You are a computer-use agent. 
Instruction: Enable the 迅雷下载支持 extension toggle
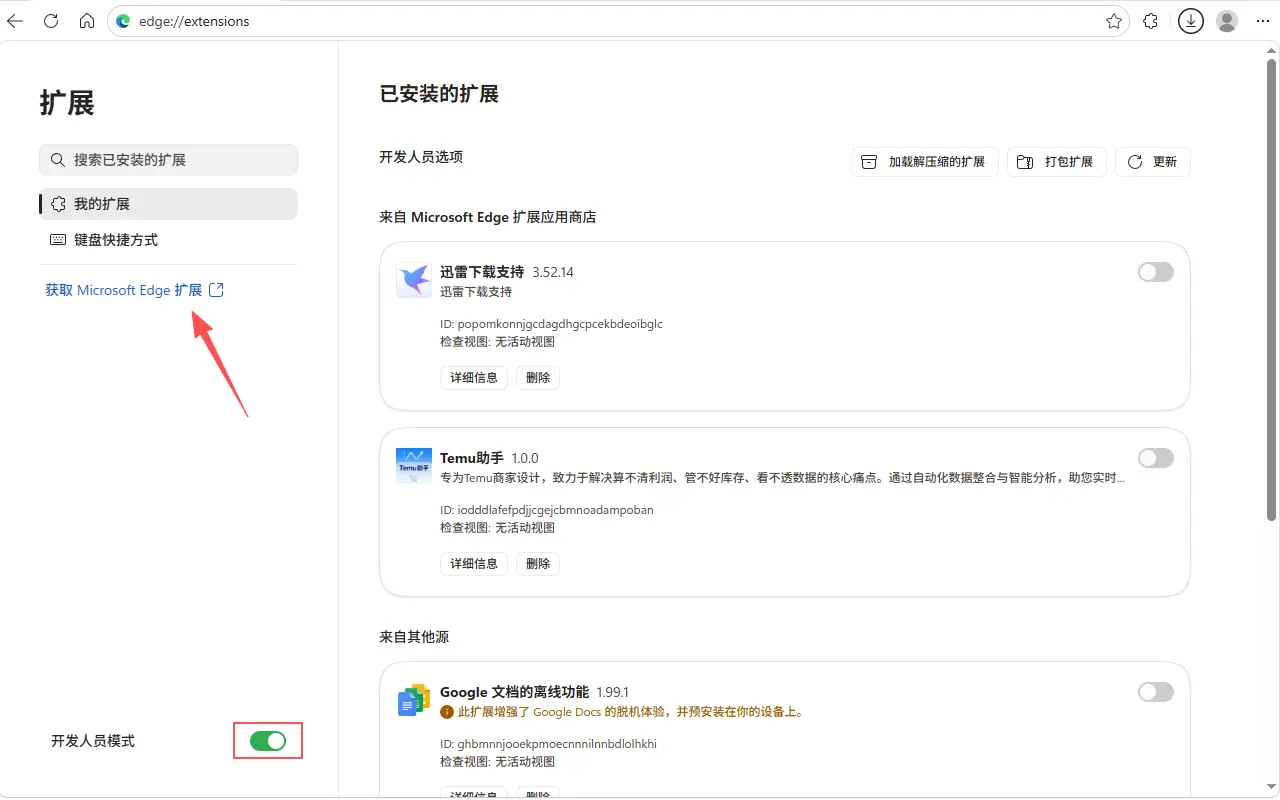point(1155,271)
